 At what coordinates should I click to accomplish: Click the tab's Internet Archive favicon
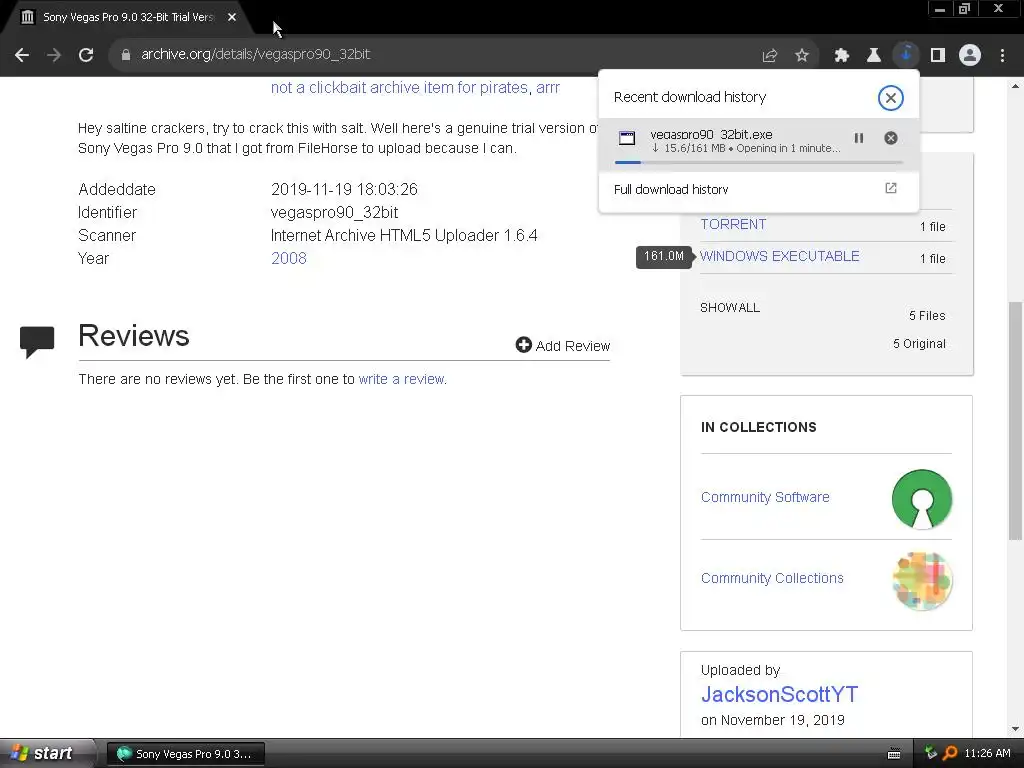click(x=27, y=17)
